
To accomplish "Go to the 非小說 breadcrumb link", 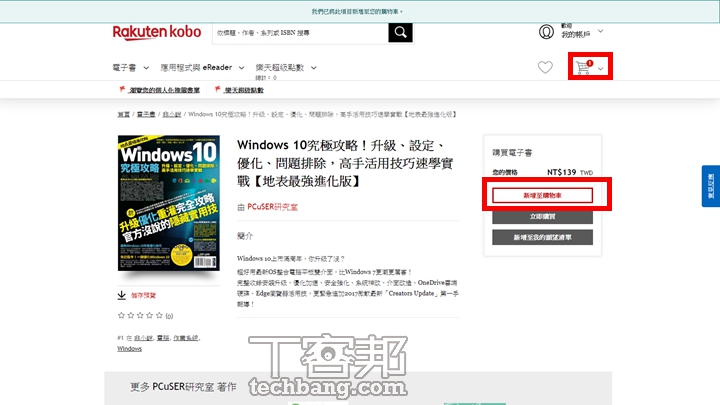I will tap(172, 114).
